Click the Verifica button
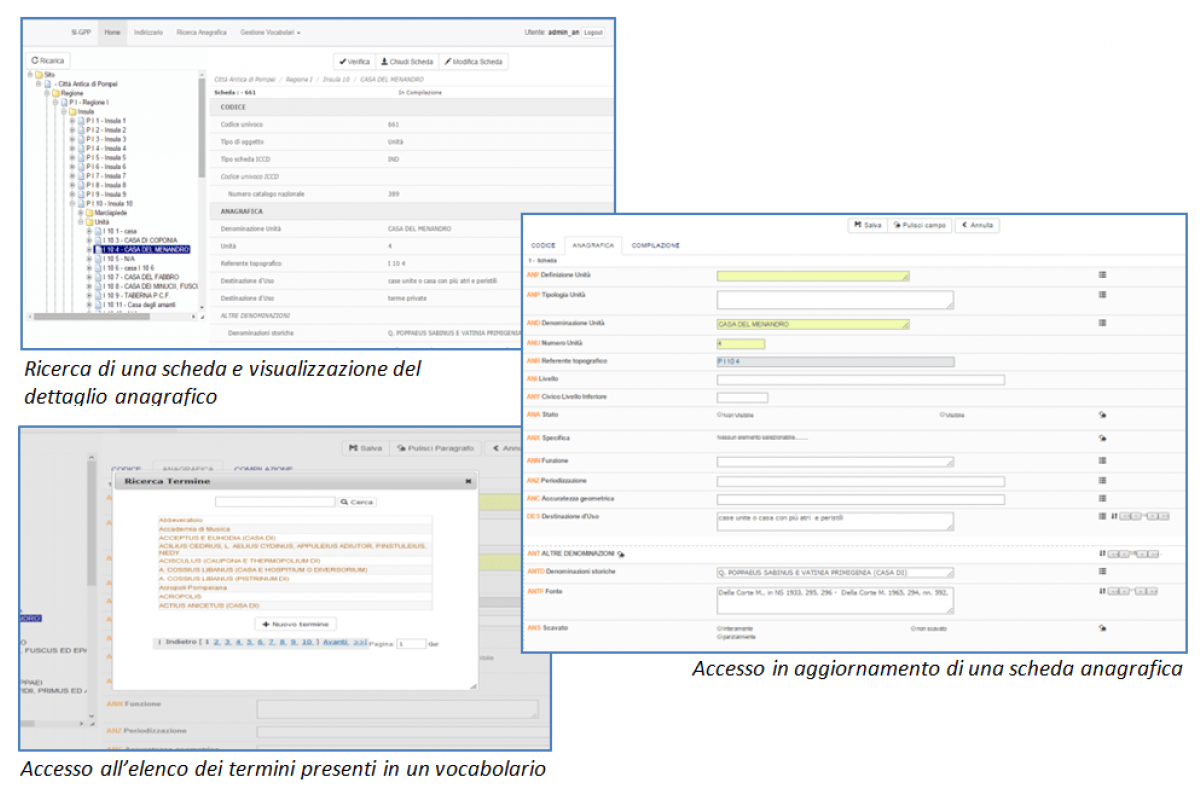 point(355,61)
